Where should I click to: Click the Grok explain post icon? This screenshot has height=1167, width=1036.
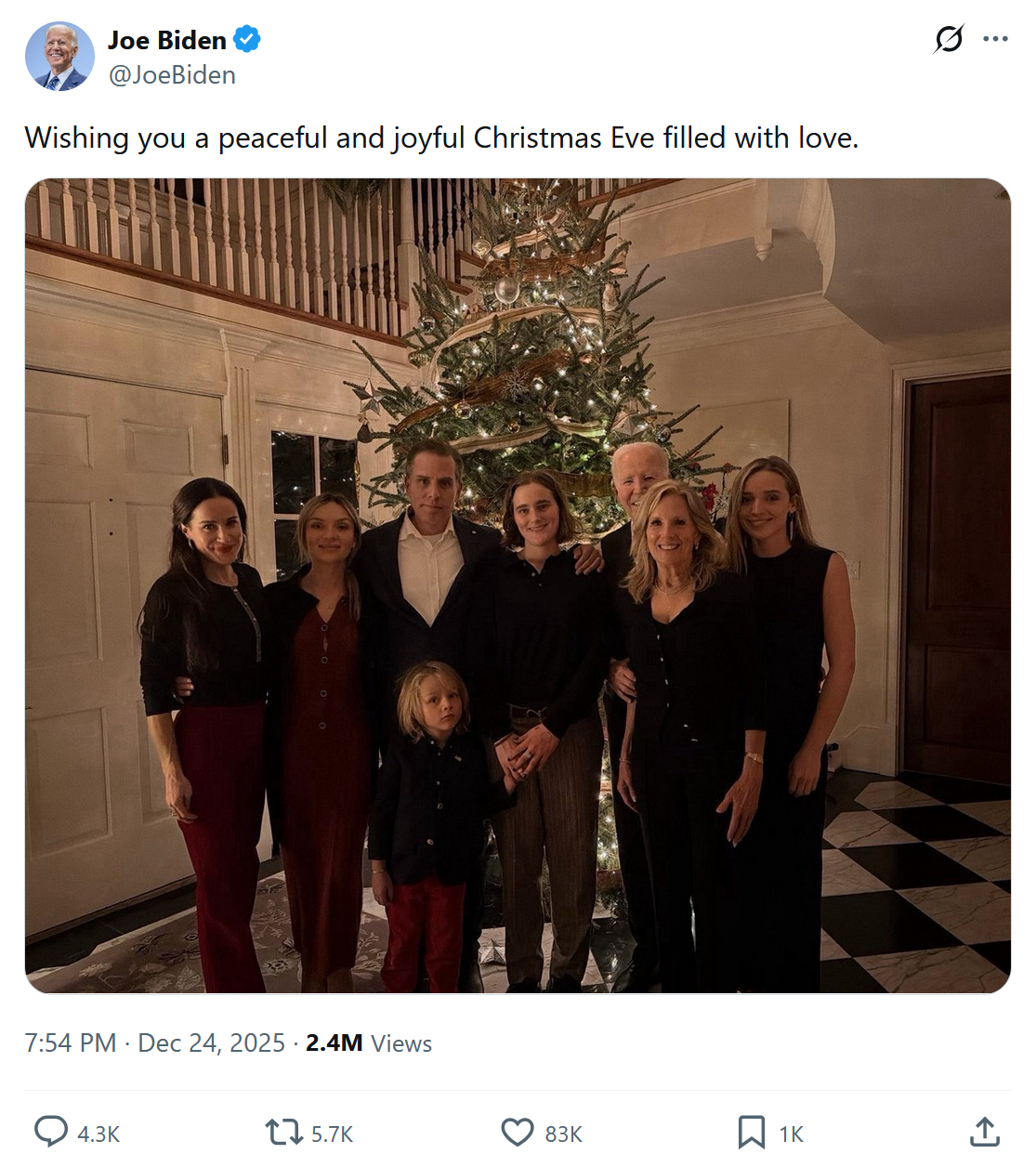[948, 39]
